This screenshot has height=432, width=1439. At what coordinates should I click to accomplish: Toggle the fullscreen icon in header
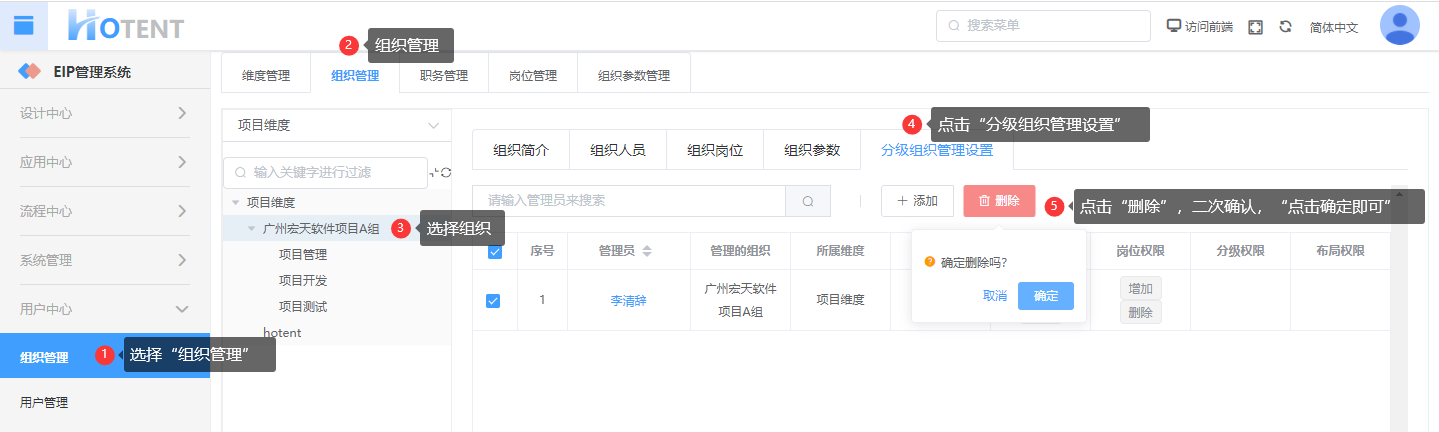point(1255,27)
